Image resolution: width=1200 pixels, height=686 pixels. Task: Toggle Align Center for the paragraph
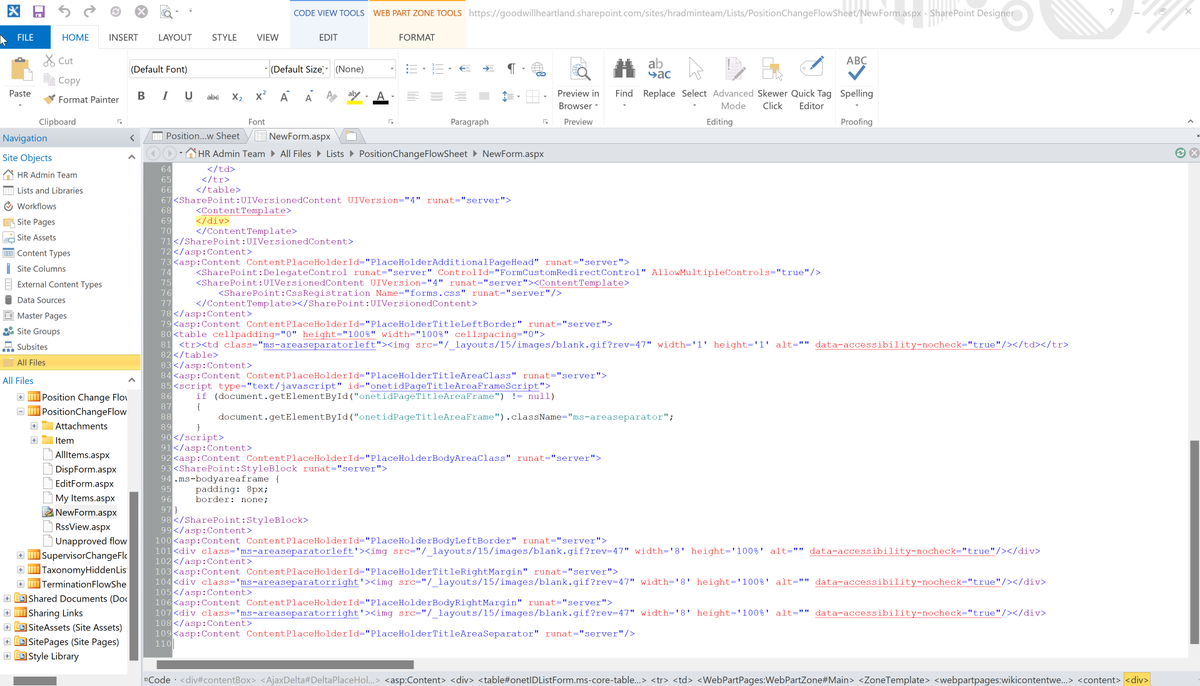click(437, 96)
